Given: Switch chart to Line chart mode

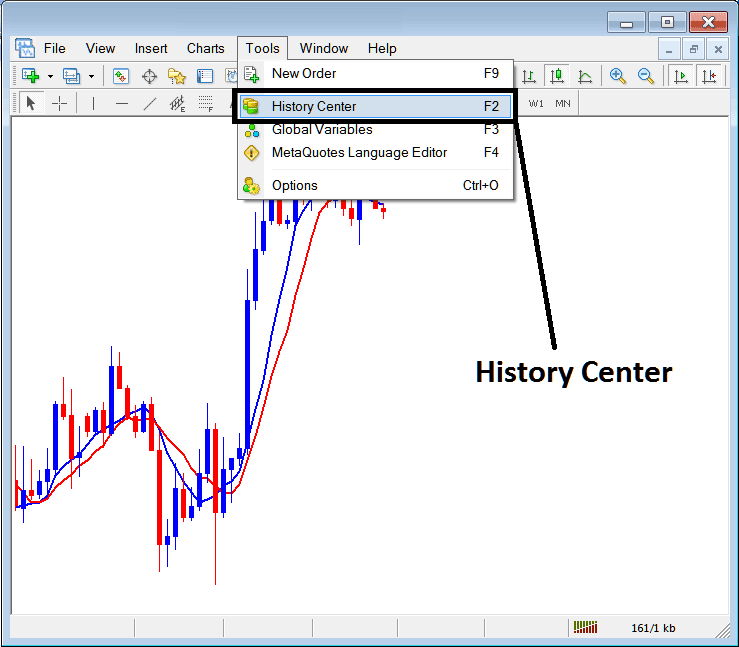Looking at the screenshot, I should tap(585, 76).
